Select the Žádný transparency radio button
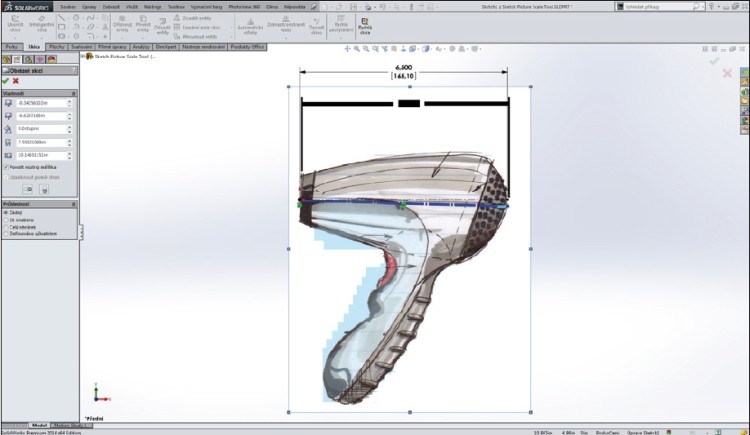This screenshot has width=750, height=435. coord(6,212)
